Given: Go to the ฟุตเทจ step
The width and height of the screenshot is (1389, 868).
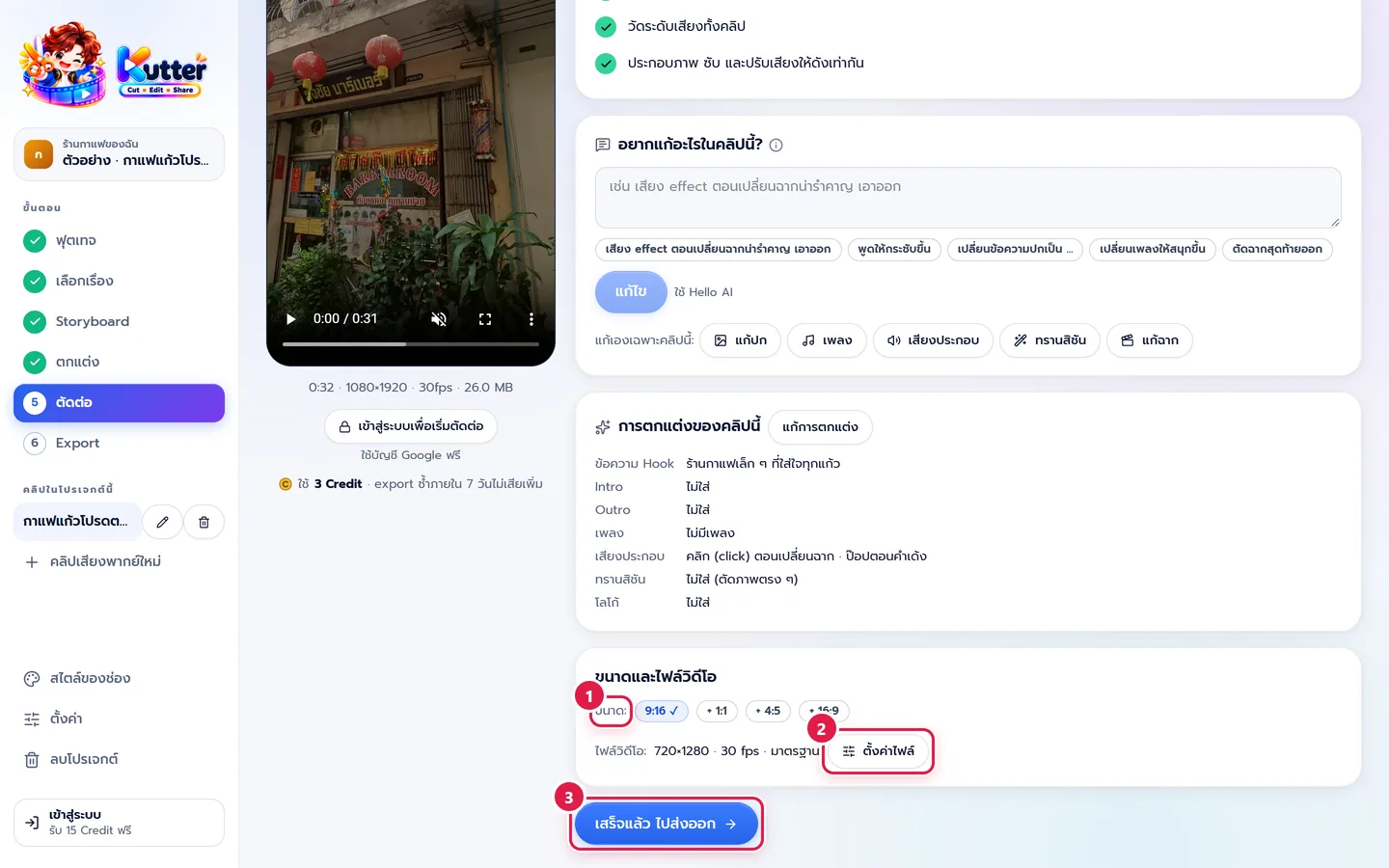Looking at the screenshot, I should (119, 241).
